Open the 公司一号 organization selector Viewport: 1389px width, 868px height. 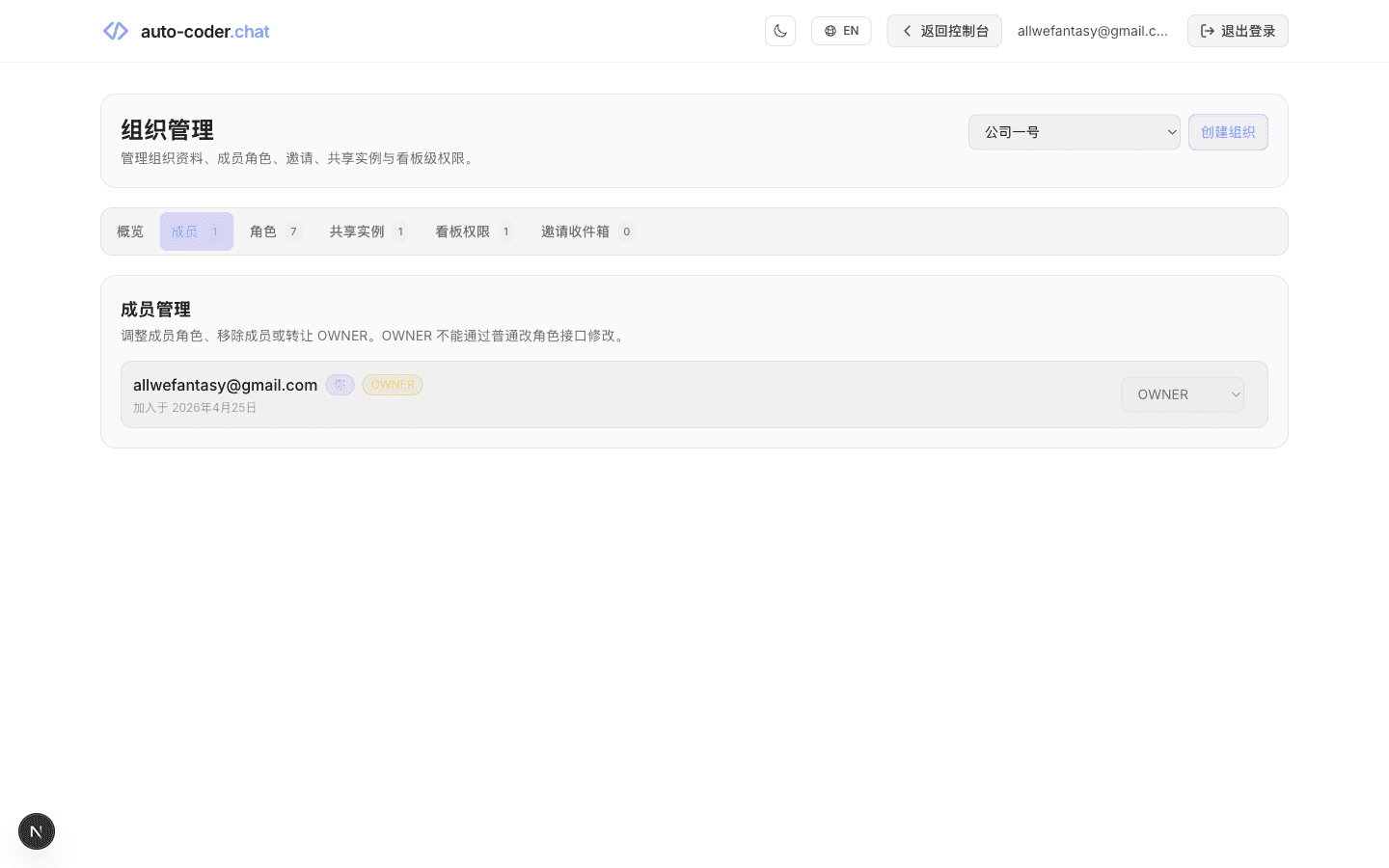pyautogui.click(x=1074, y=132)
